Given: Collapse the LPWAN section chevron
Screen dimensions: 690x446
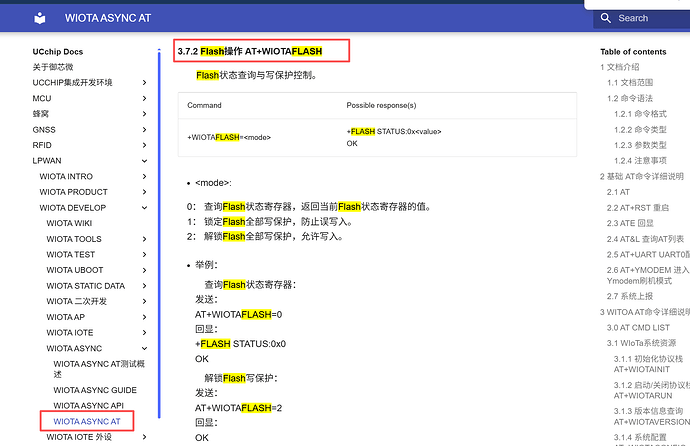Looking at the screenshot, I should pos(144,161).
